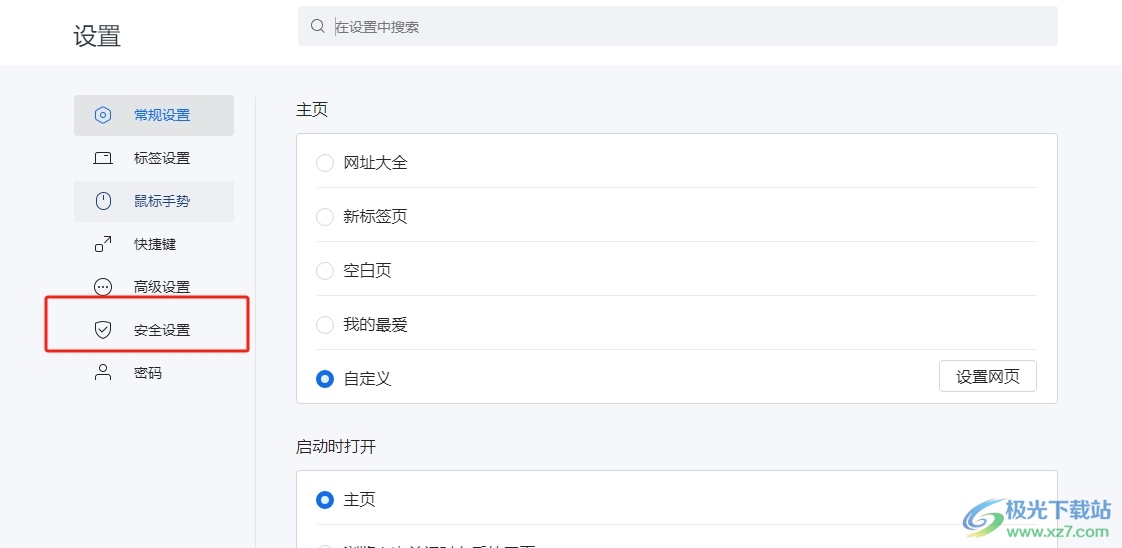Click the search magnifier icon
1122x548 pixels.
point(318,26)
